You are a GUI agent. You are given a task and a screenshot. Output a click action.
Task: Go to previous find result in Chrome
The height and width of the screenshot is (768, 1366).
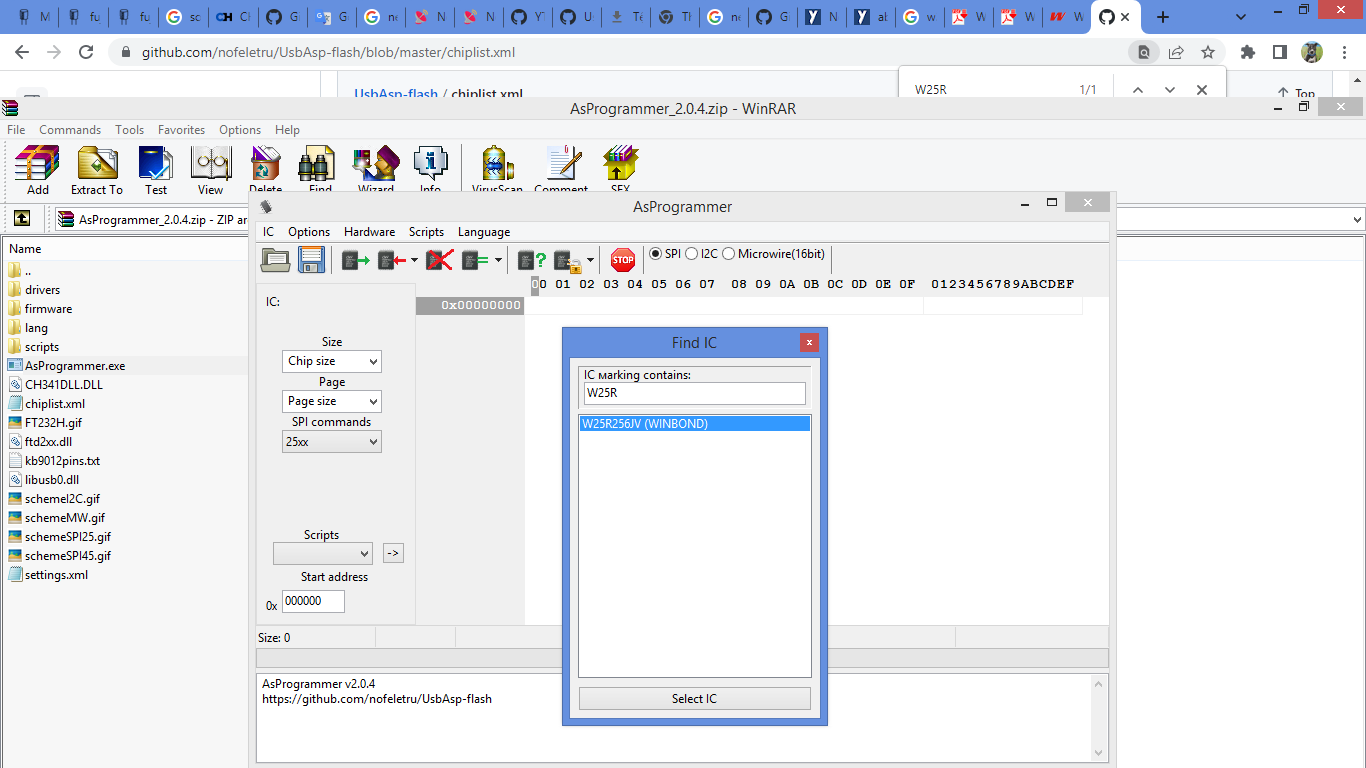click(1137, 90)
